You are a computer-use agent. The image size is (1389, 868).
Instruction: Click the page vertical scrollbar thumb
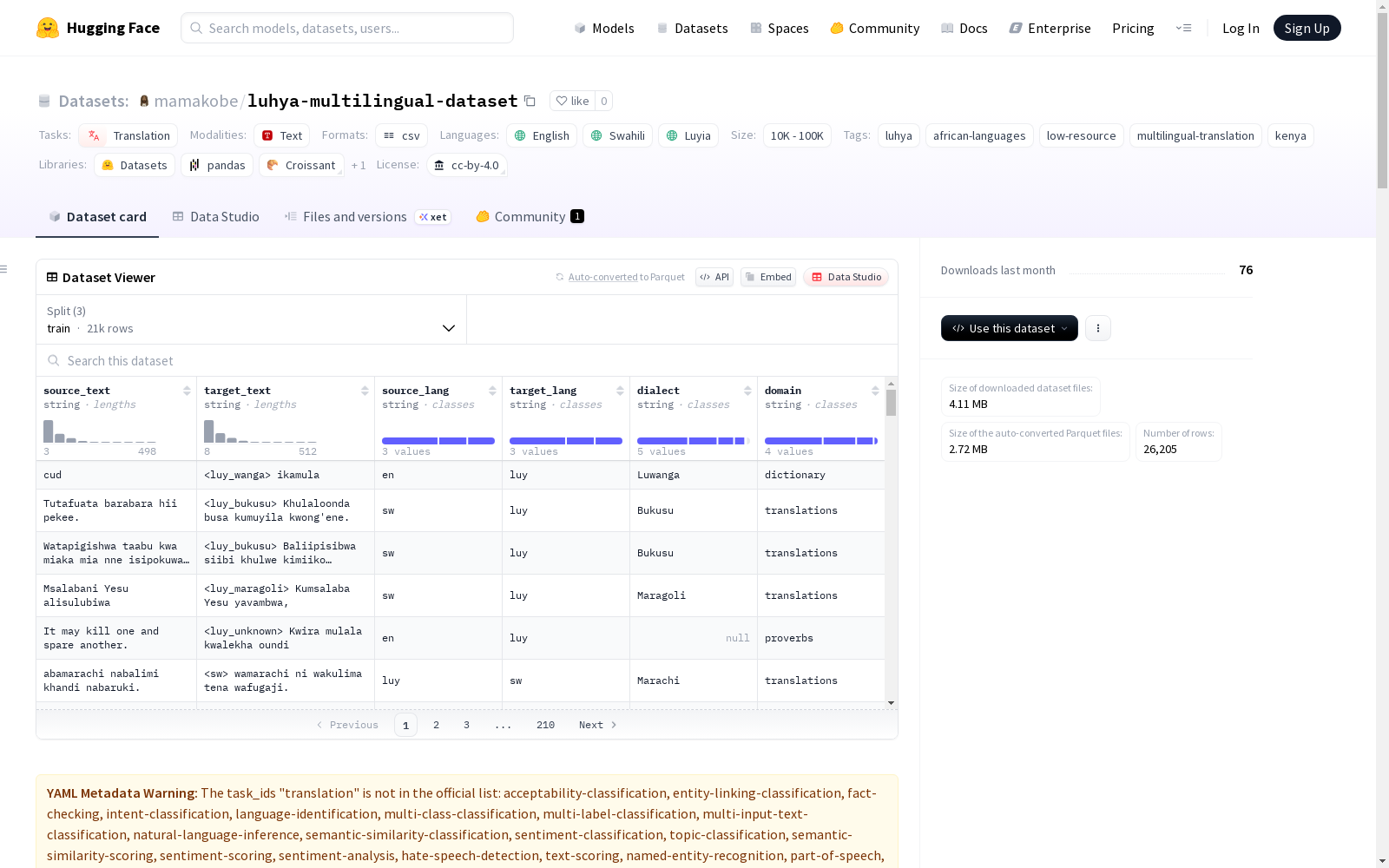click(x=1382, y=101)
